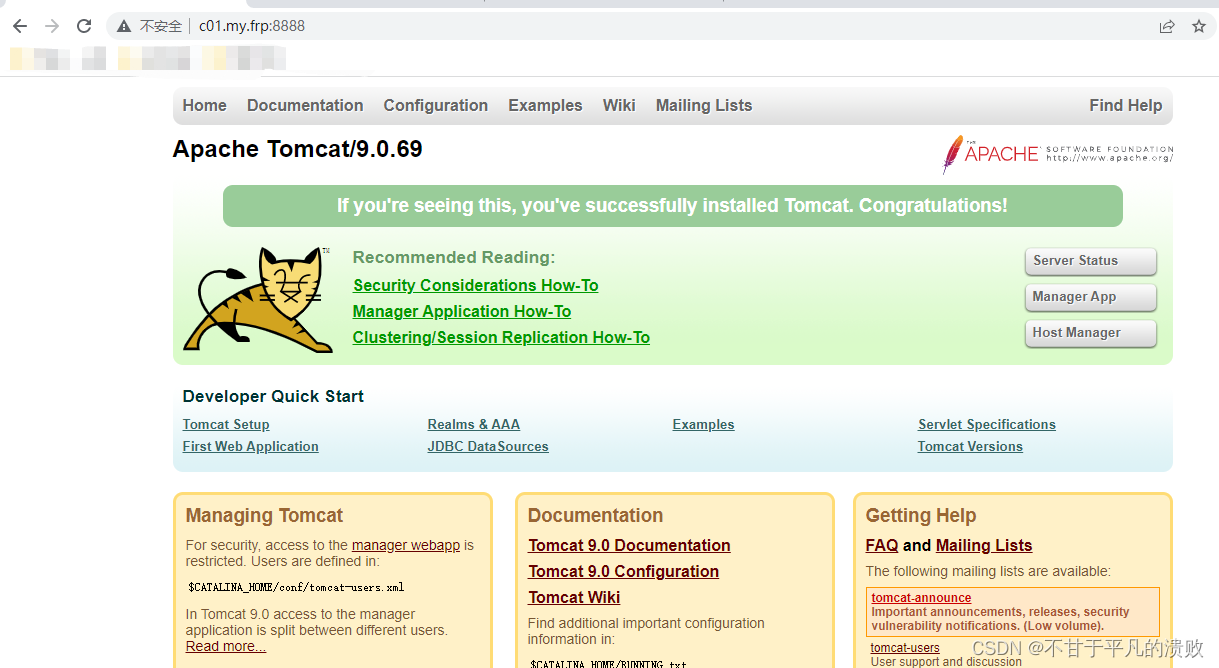Open the Tomcat Wiki link
1219x668 pixels.
574,597
